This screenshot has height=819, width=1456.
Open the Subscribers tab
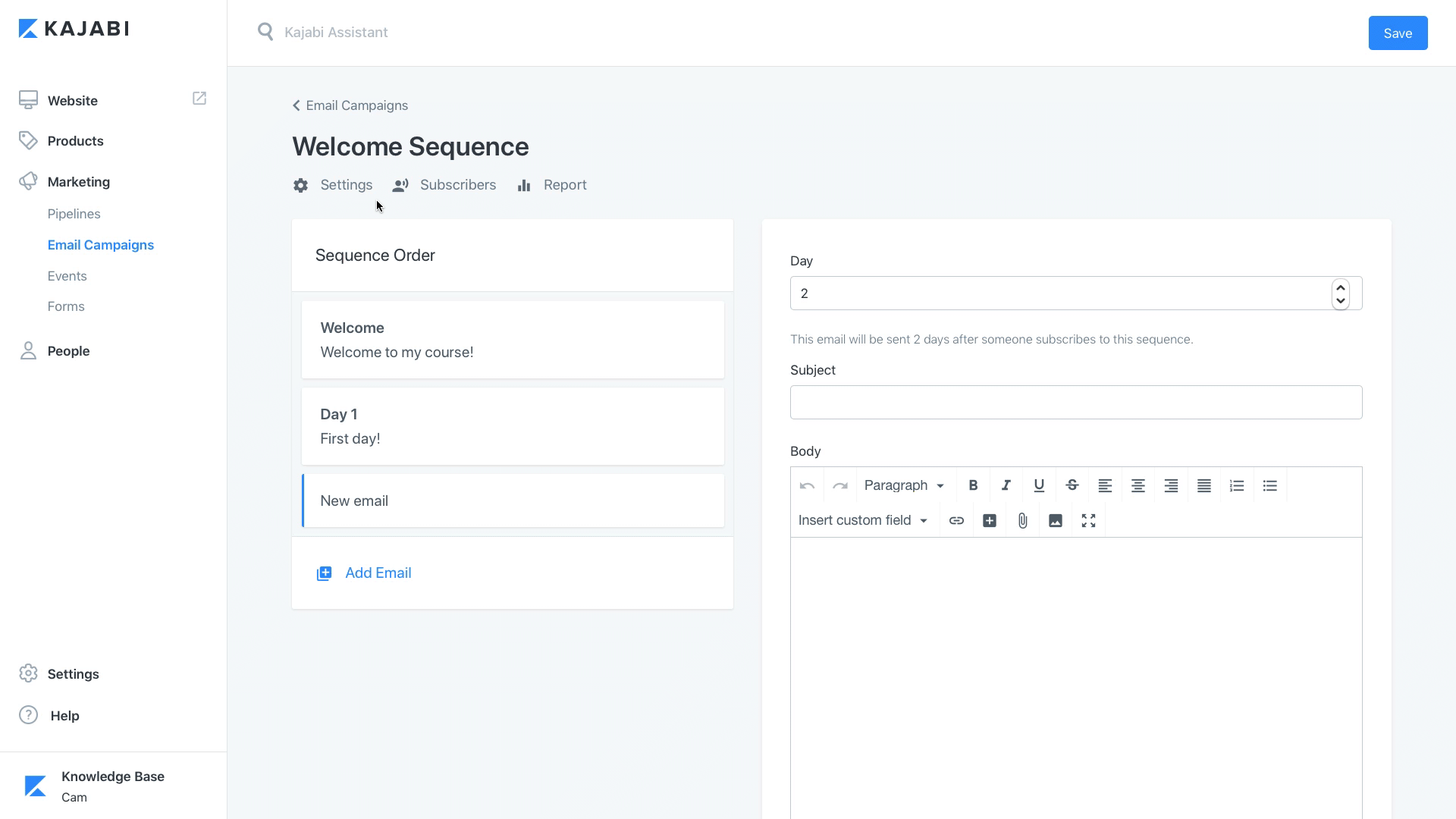[444, 185]
